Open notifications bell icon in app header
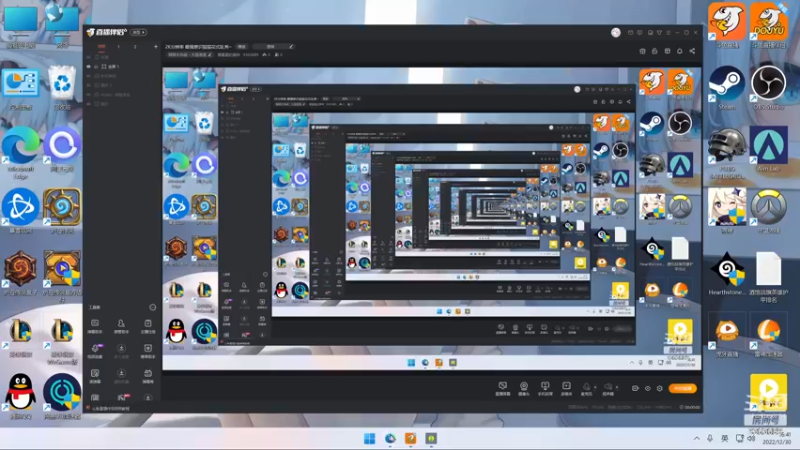Viewport: 800px width, 450px height. tap(680, 51)
